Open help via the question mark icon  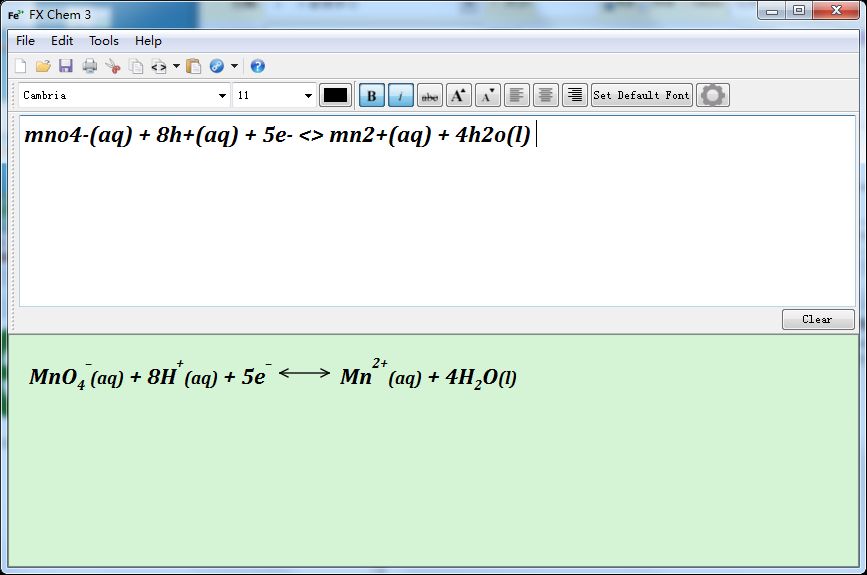(x=257, y=67)
